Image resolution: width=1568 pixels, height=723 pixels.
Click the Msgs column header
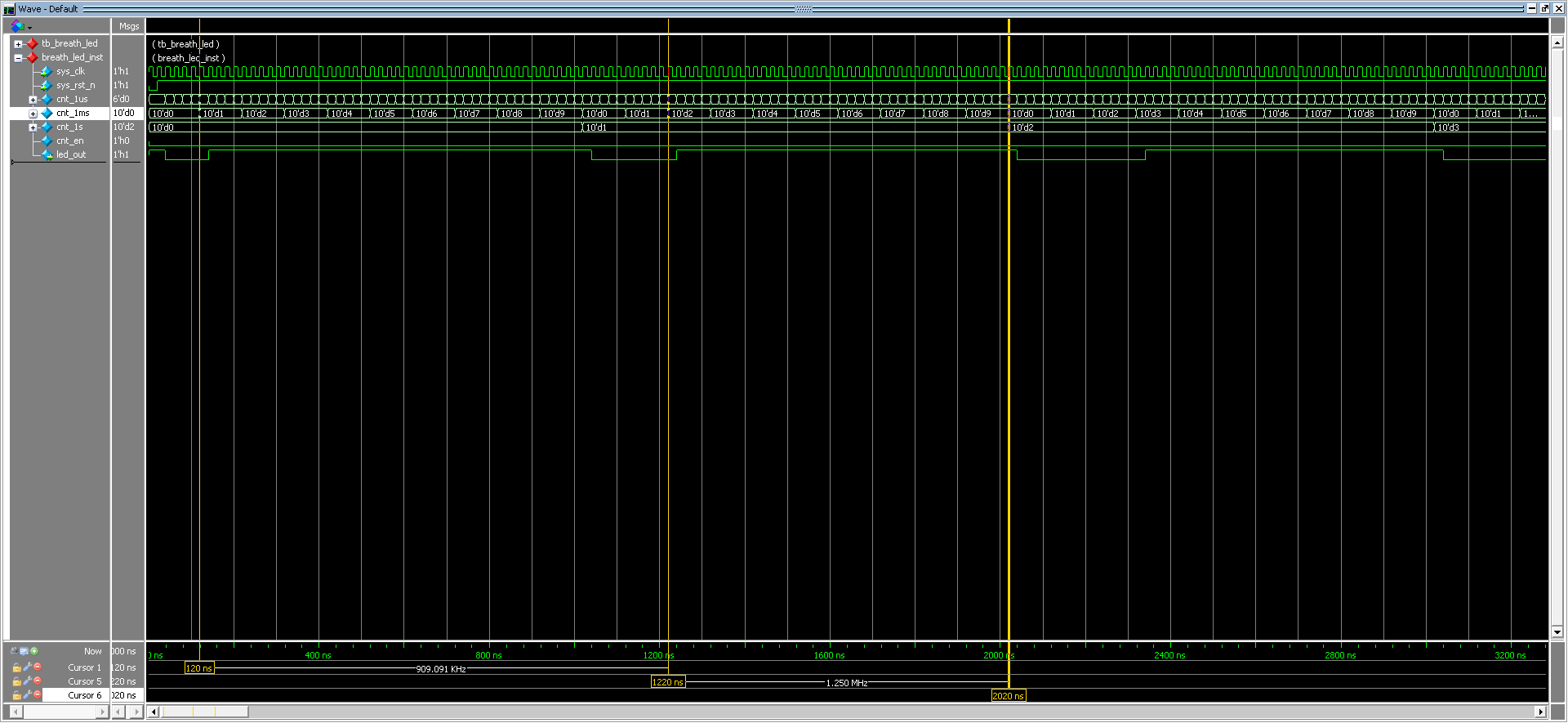click(128, 26)
